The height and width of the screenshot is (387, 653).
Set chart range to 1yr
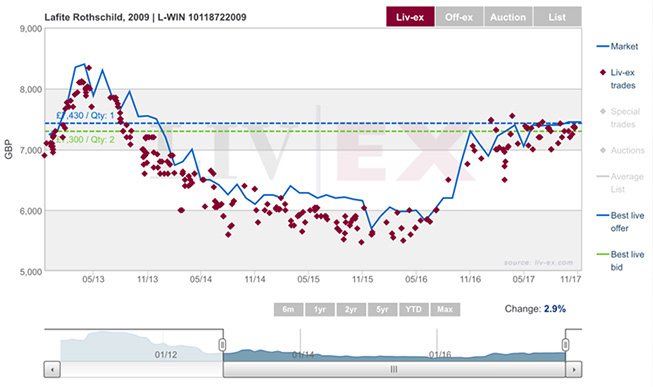click(x=319, y=309)
